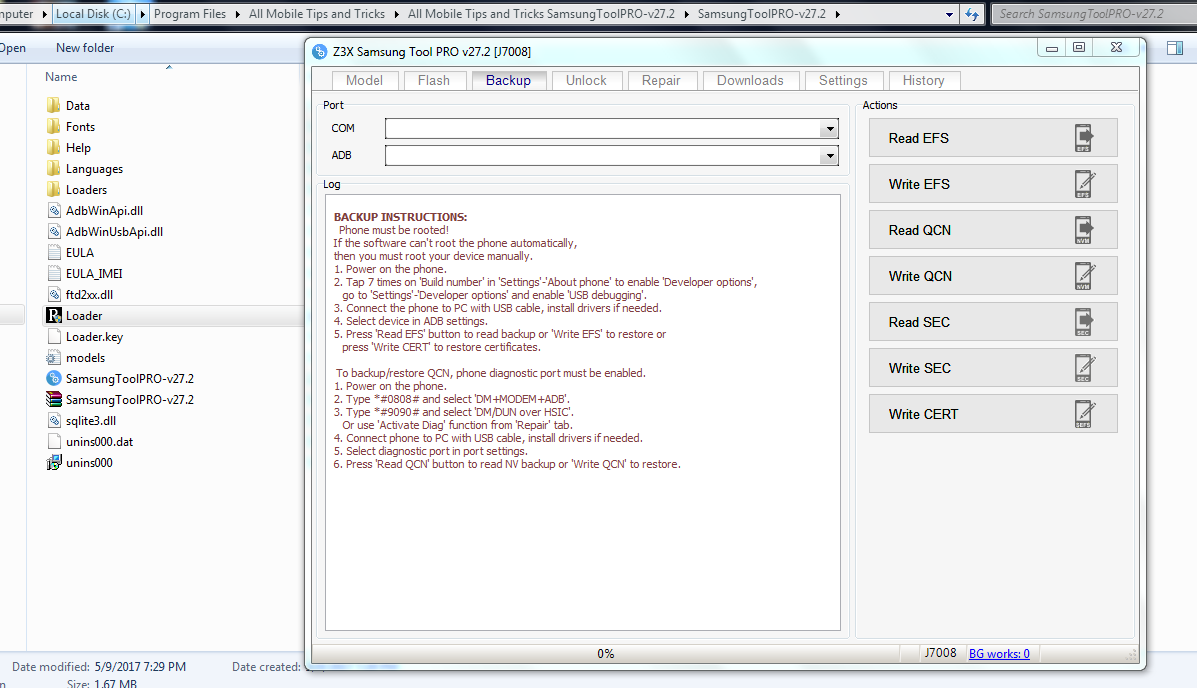Select the SamsungToolPRO-v27.2 application icon

[x=53, y=378]
